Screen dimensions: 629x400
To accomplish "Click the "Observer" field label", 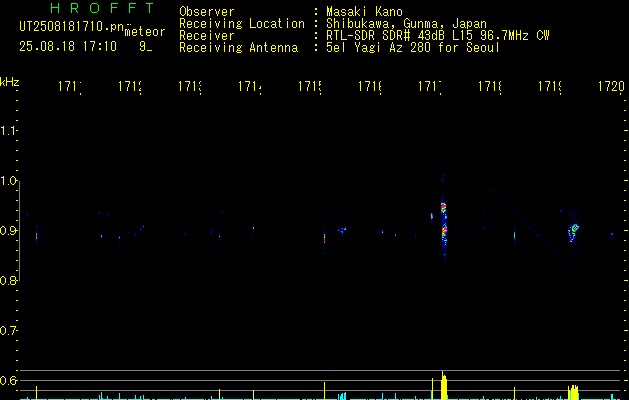I will coord(207,12).
